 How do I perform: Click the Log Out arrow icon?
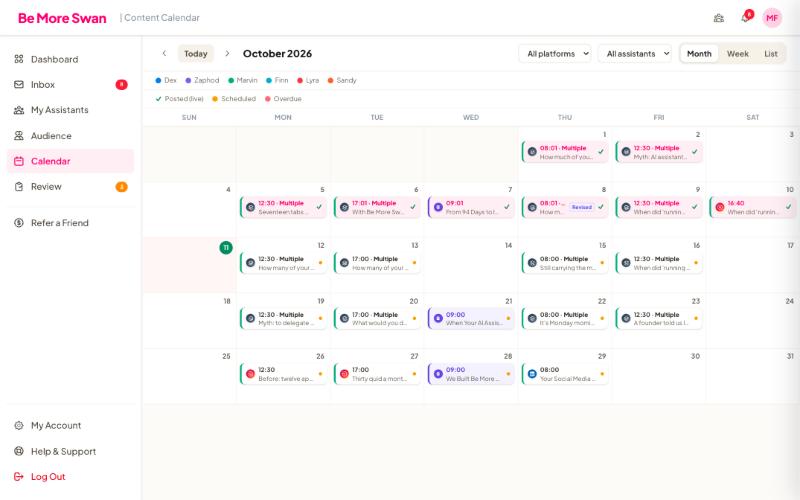coord(19,477)
